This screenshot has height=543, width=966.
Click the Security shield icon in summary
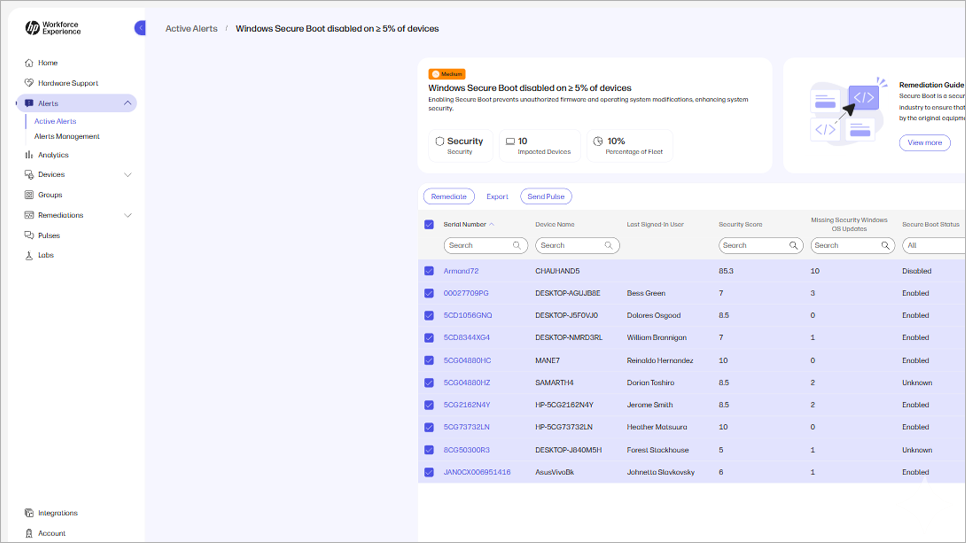tap(440, 141)
